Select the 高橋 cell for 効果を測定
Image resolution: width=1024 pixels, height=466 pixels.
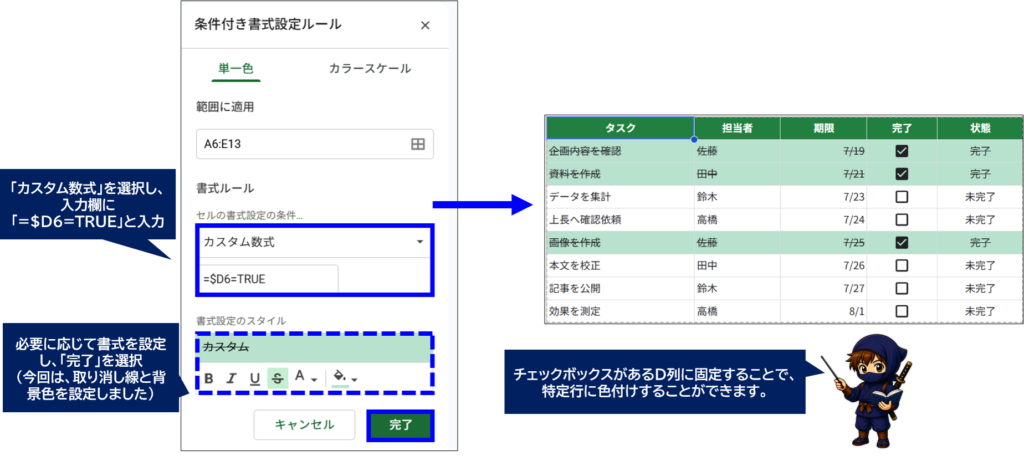[x=737, y=311]
